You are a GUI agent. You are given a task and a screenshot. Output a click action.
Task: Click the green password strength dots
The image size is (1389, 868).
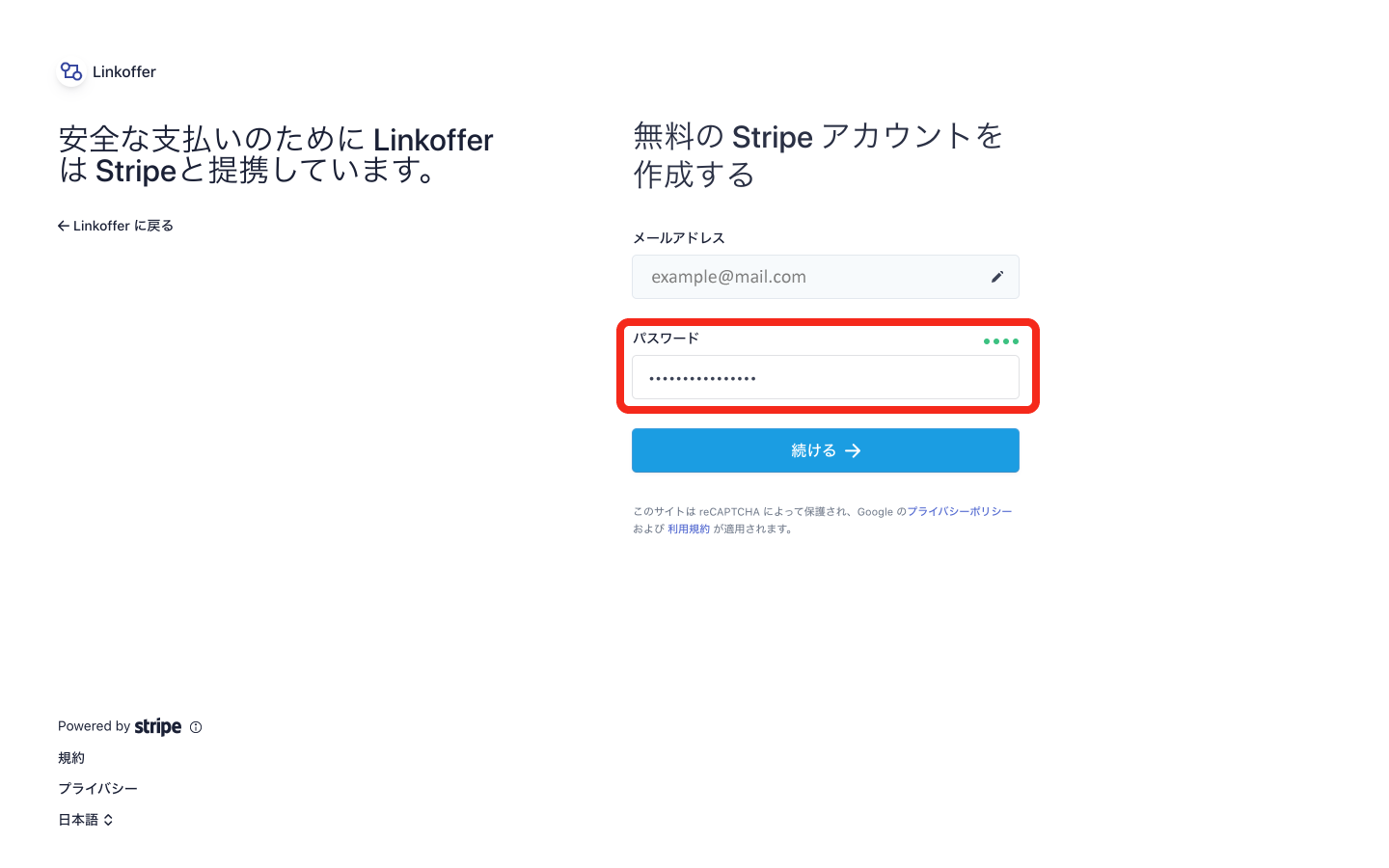1001,341
